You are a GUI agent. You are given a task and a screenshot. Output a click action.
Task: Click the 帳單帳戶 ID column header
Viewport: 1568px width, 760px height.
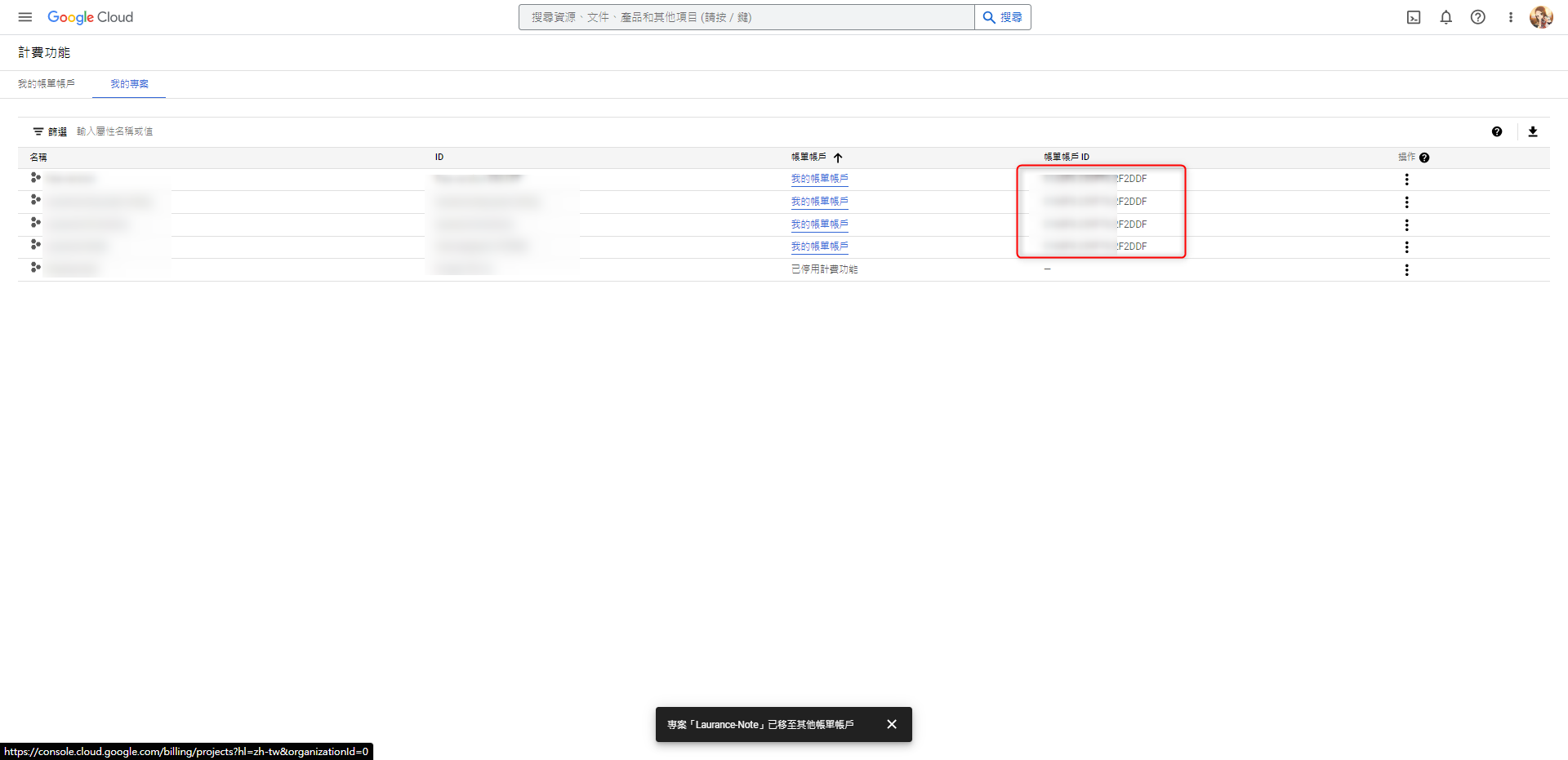[x=1067, y=158]
